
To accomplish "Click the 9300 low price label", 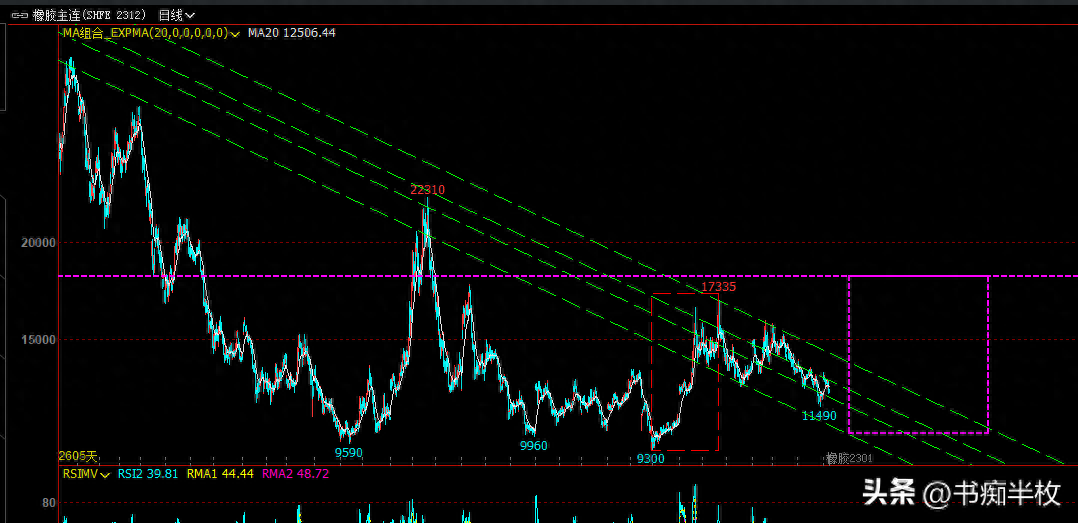I will pos(650,458).
